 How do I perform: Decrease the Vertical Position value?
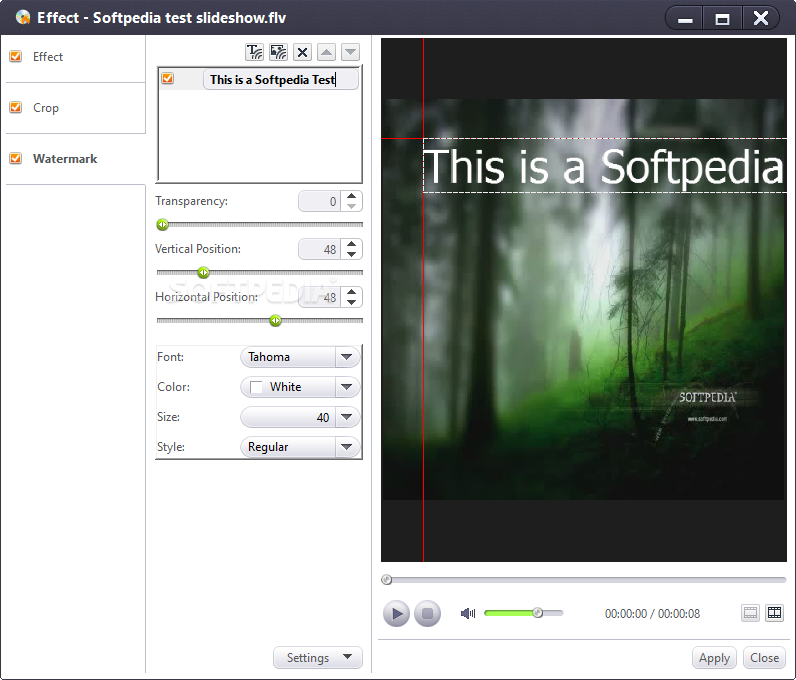click(351, 254)
